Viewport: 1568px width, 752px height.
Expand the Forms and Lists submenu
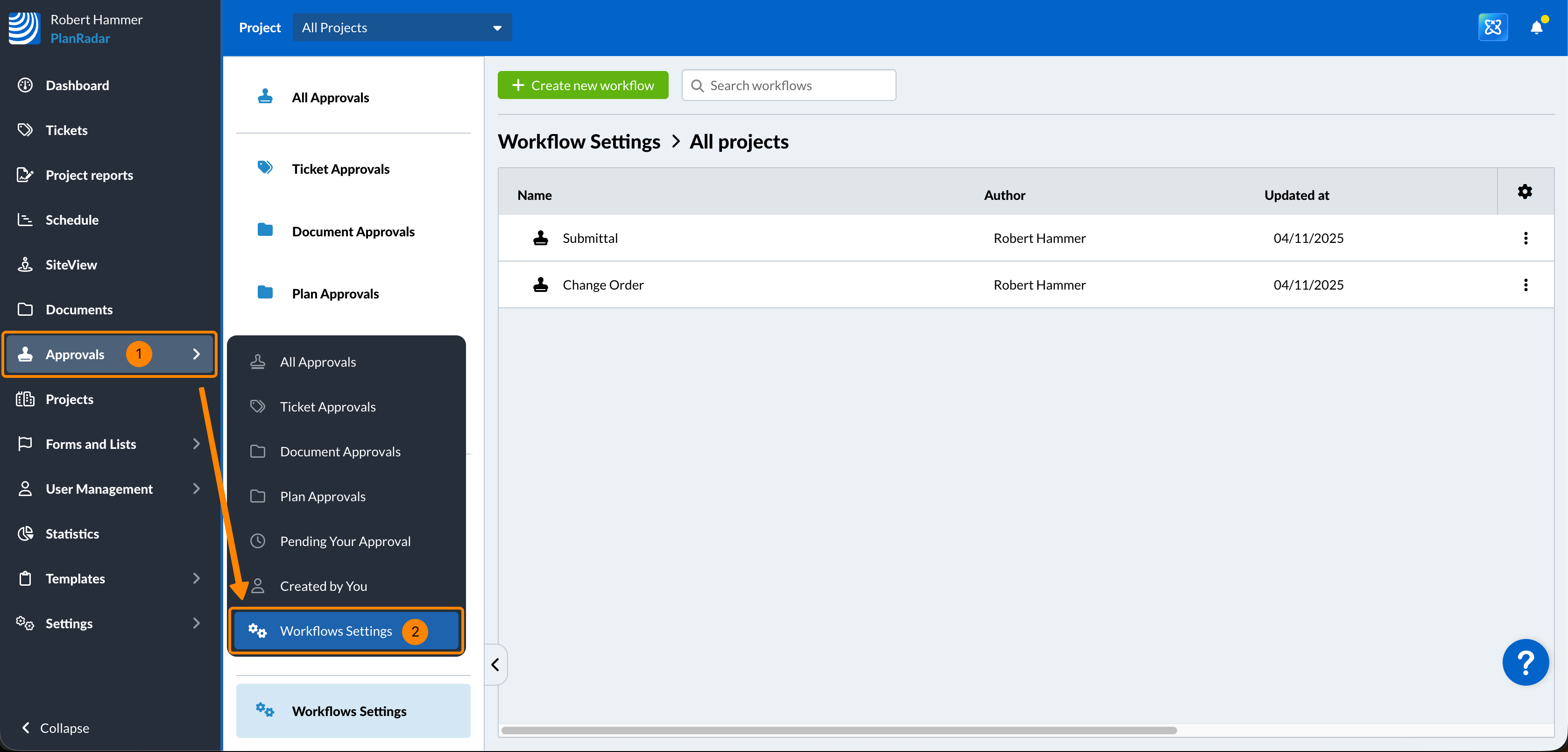(196, 444)
